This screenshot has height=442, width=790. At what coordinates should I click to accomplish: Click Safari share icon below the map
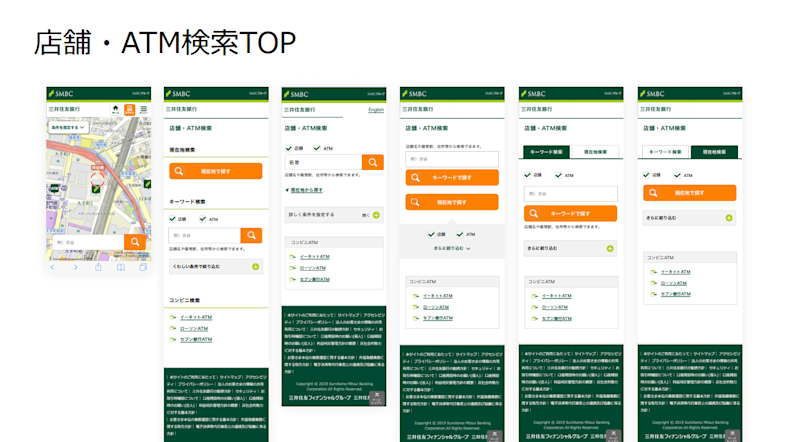[x=98, y=267]
